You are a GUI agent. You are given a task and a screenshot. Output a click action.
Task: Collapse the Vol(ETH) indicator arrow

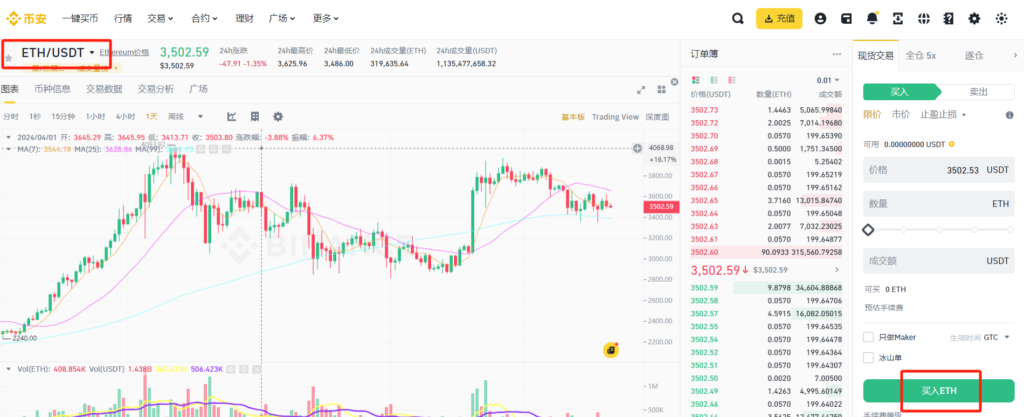tap(8, 369)
